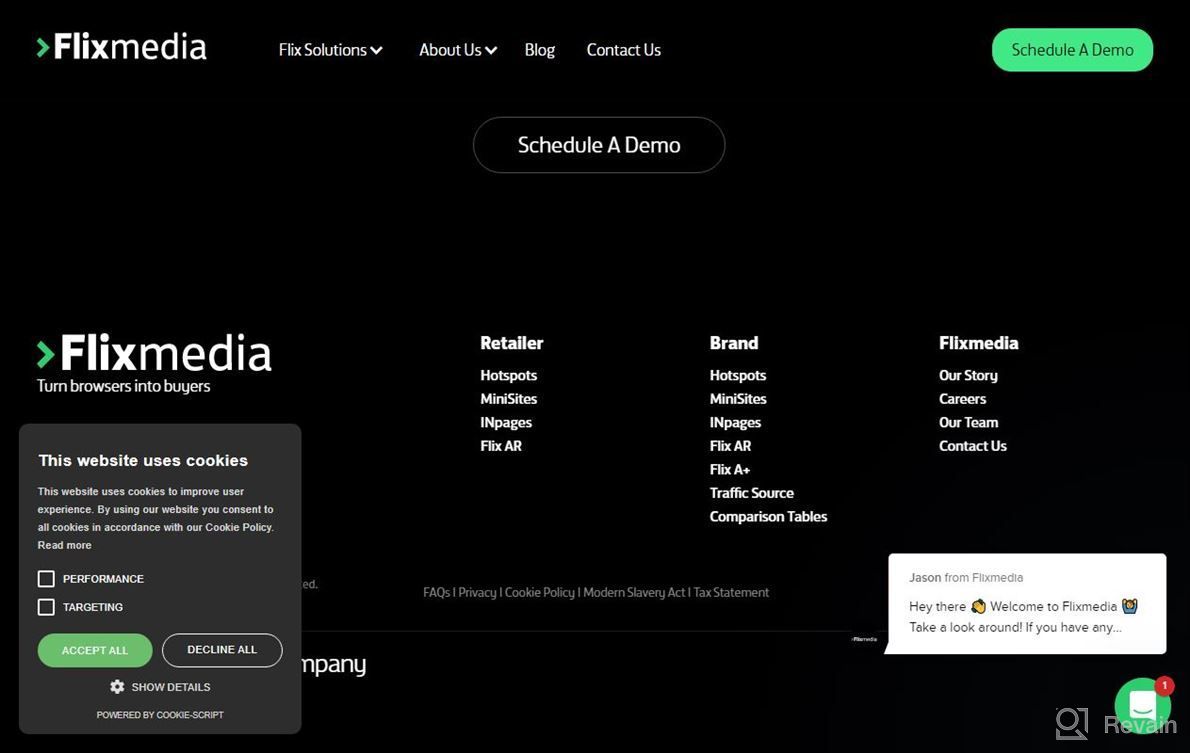Go to Contact Us in top navigation
Viewport: 1190px width, 753px height.
point(624,50)
